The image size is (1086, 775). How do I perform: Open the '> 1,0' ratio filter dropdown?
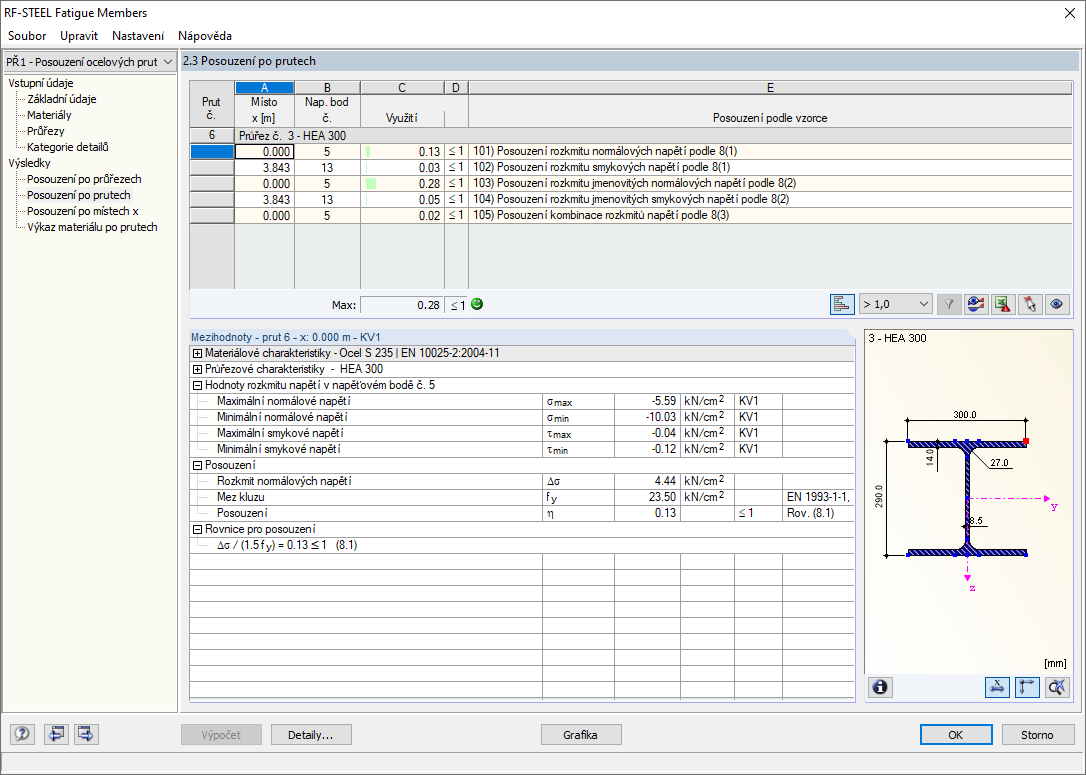click(x=896, y=305)
